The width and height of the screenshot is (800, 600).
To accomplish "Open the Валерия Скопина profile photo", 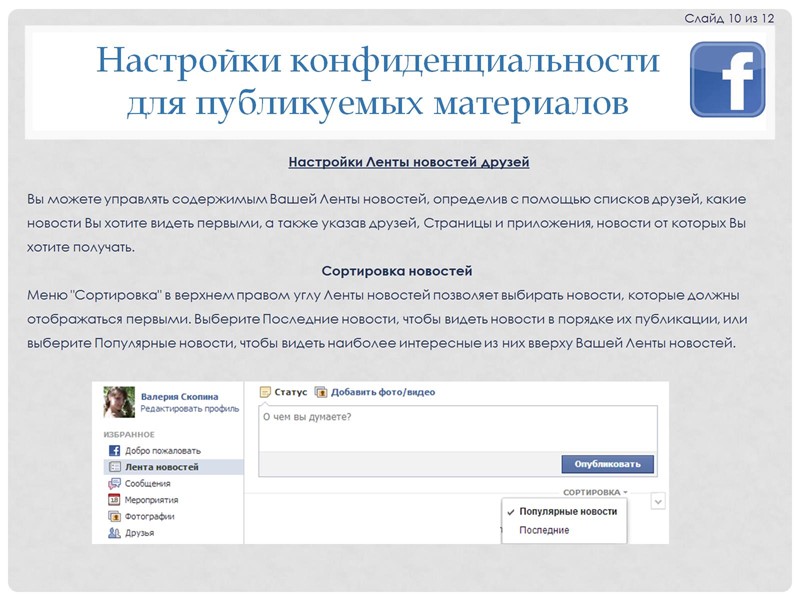I will (119, 402).
